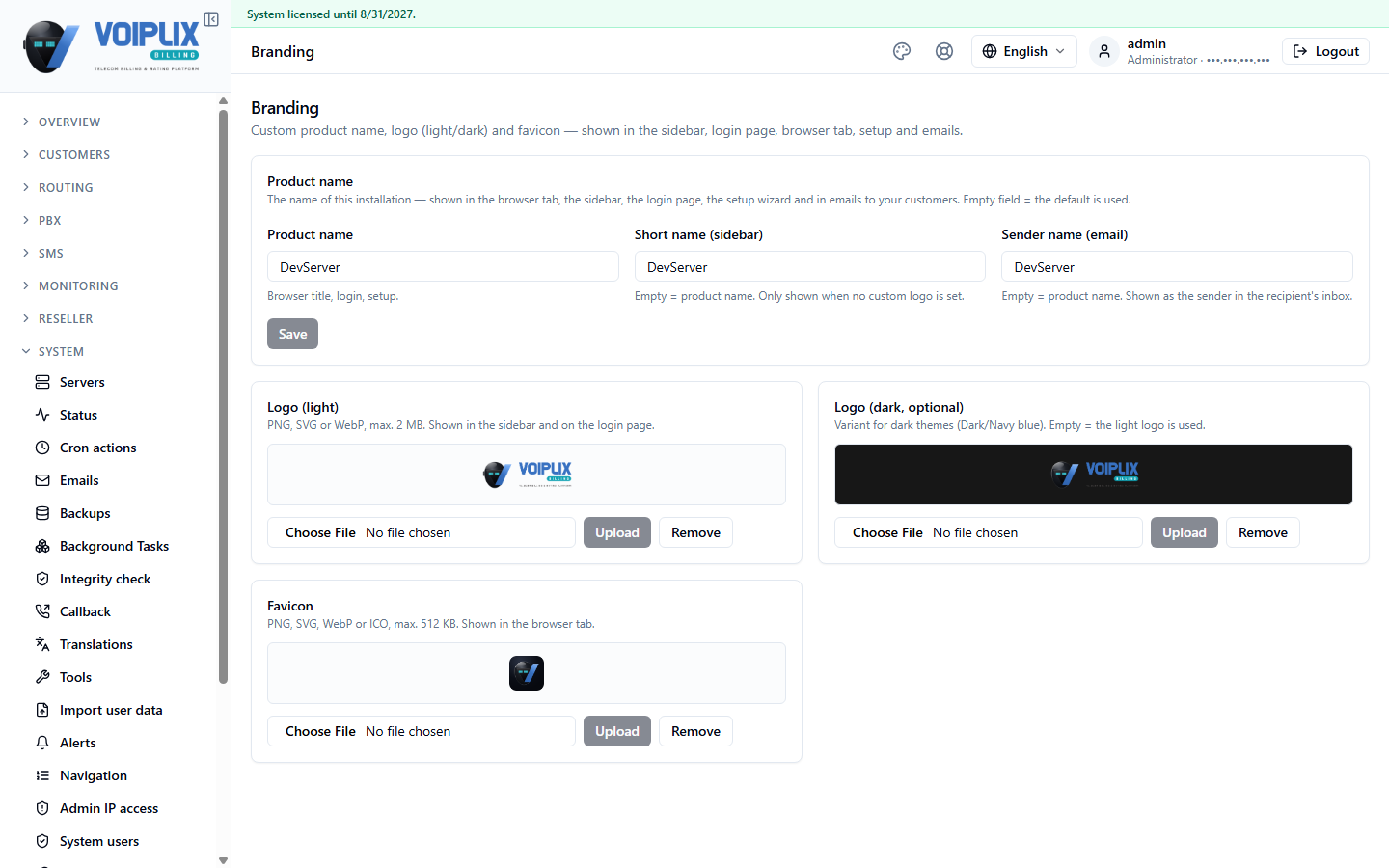Screen dimensions: 1389x868
Task: Open the help lifebuoy icon
Action: coord(944,51)
